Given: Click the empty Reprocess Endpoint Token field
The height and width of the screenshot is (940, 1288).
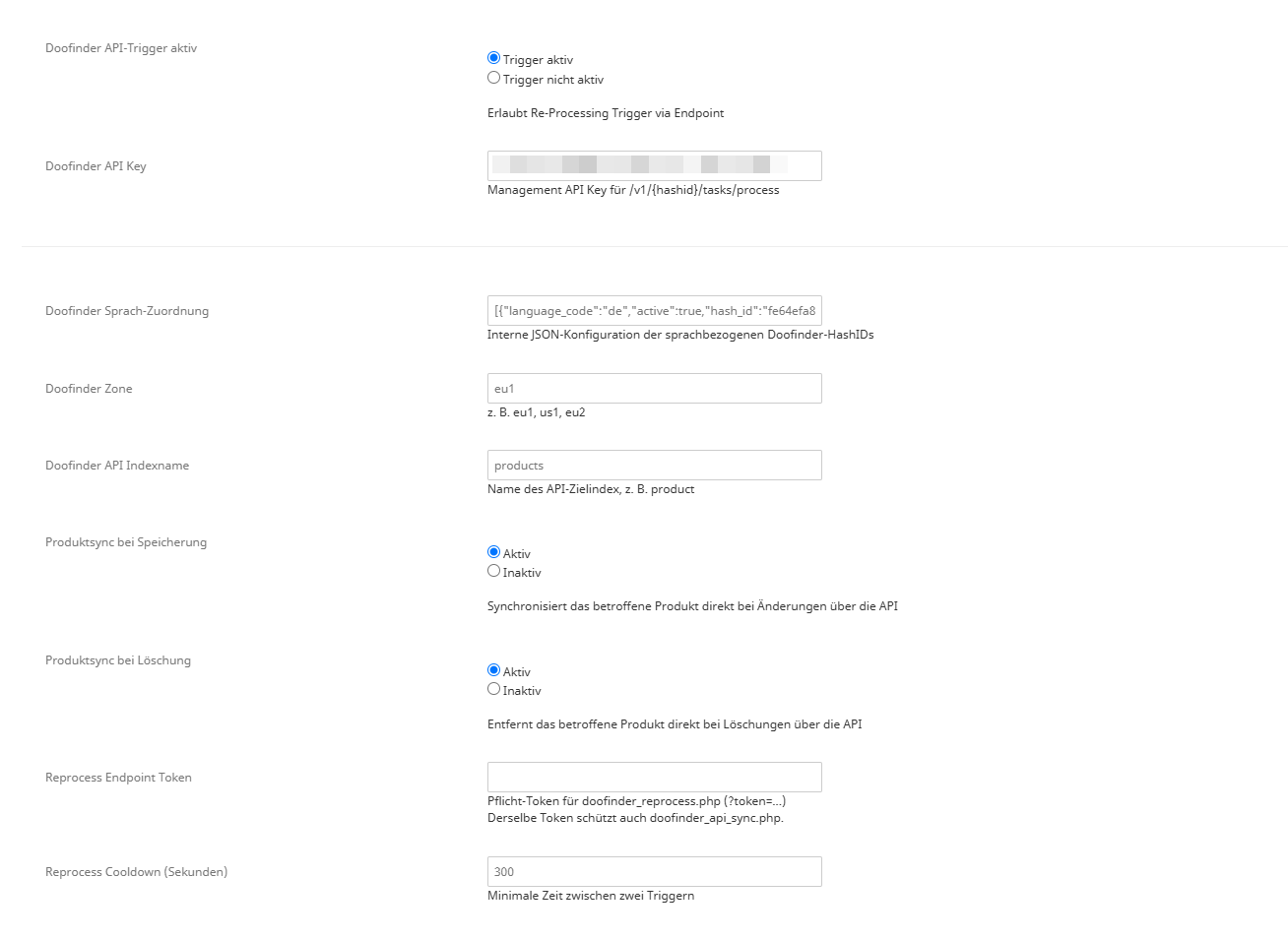Looking at the screenshot, I should pos(655,777).
